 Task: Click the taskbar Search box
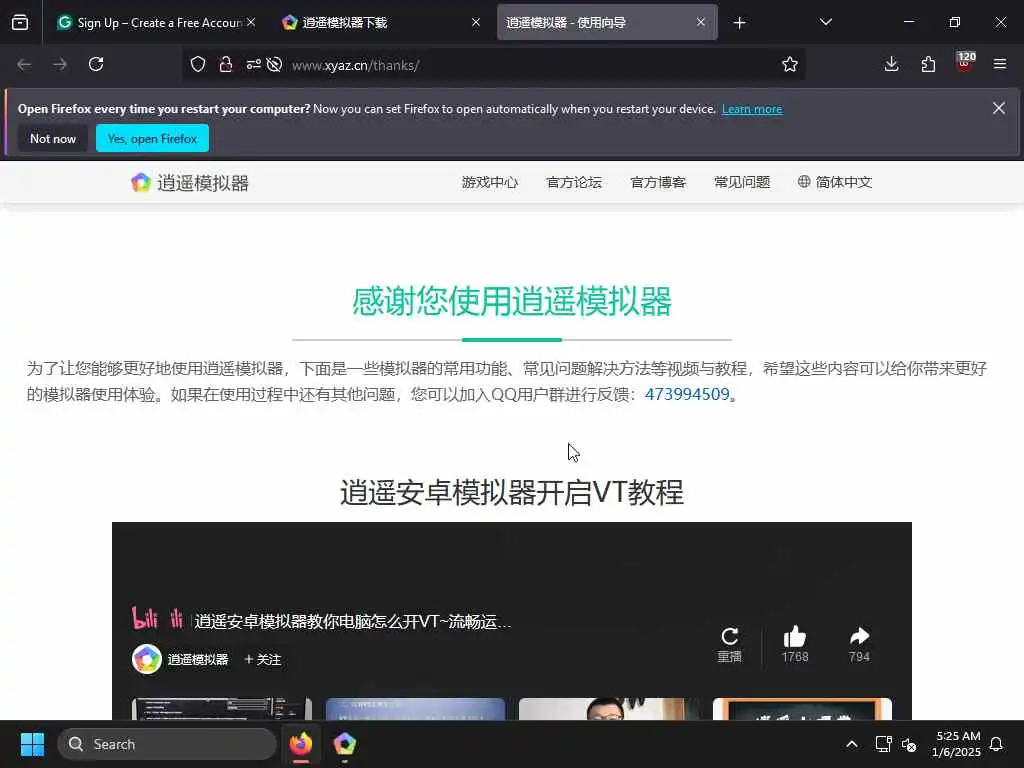pos(167,744)
